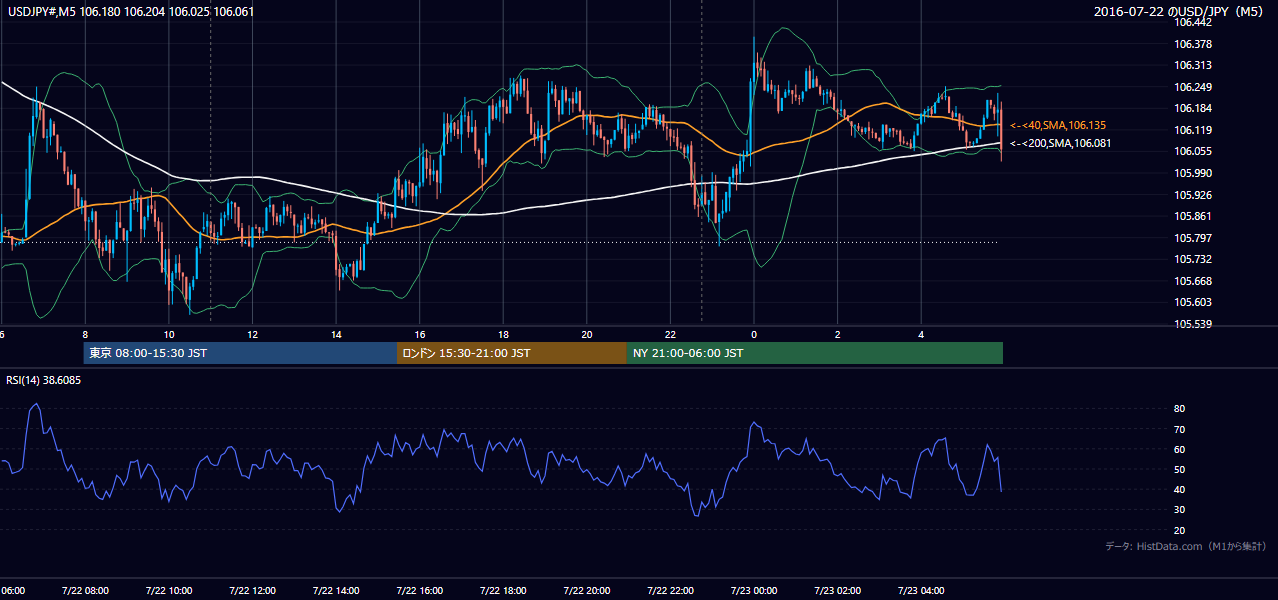This screenshot has height=600, width=1278.
Task: Click hour label 22 under the price chart
Action: coord(670,334)
